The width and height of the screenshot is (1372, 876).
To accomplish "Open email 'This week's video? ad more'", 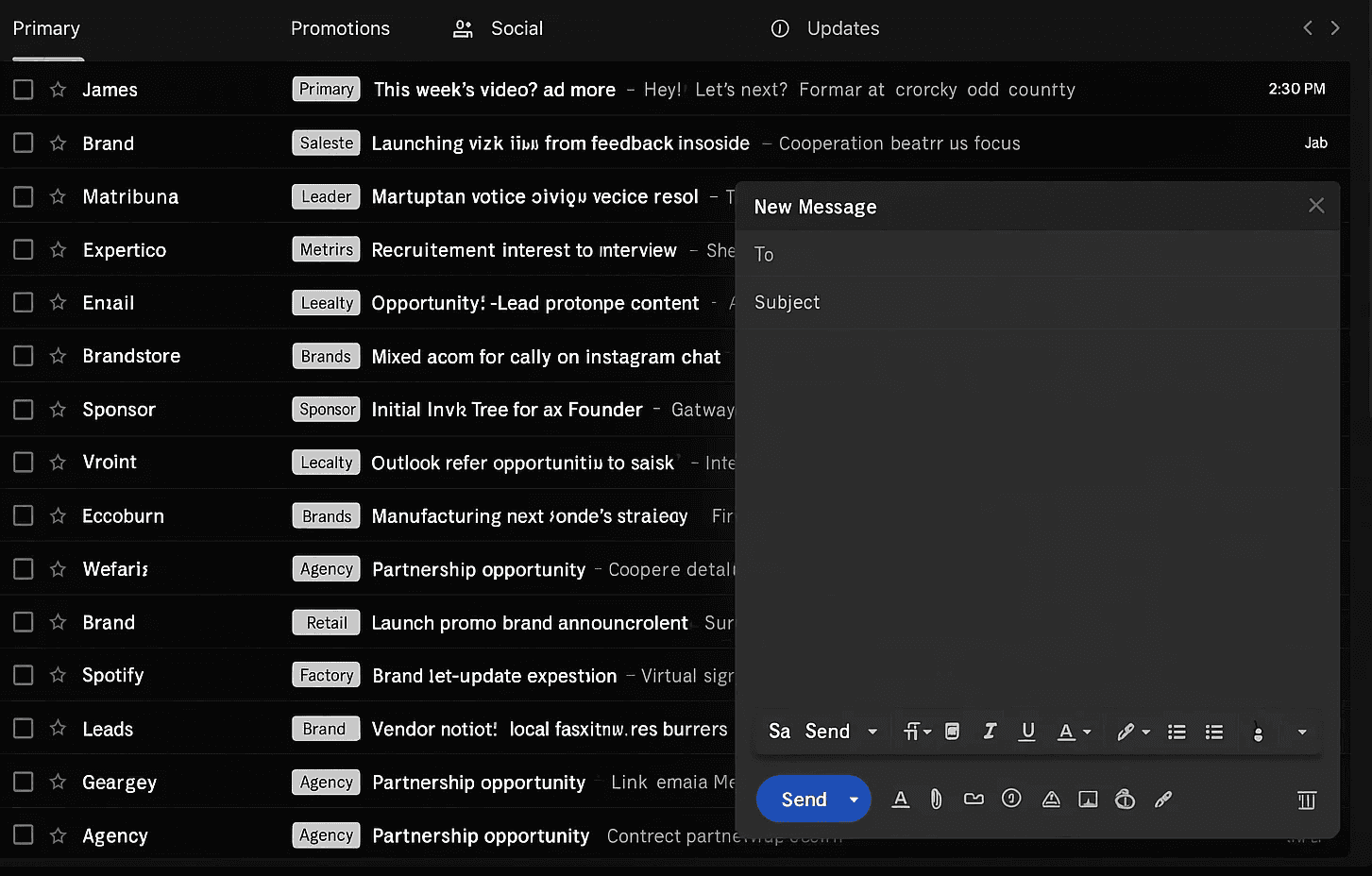I will click(x=495, y=90).
